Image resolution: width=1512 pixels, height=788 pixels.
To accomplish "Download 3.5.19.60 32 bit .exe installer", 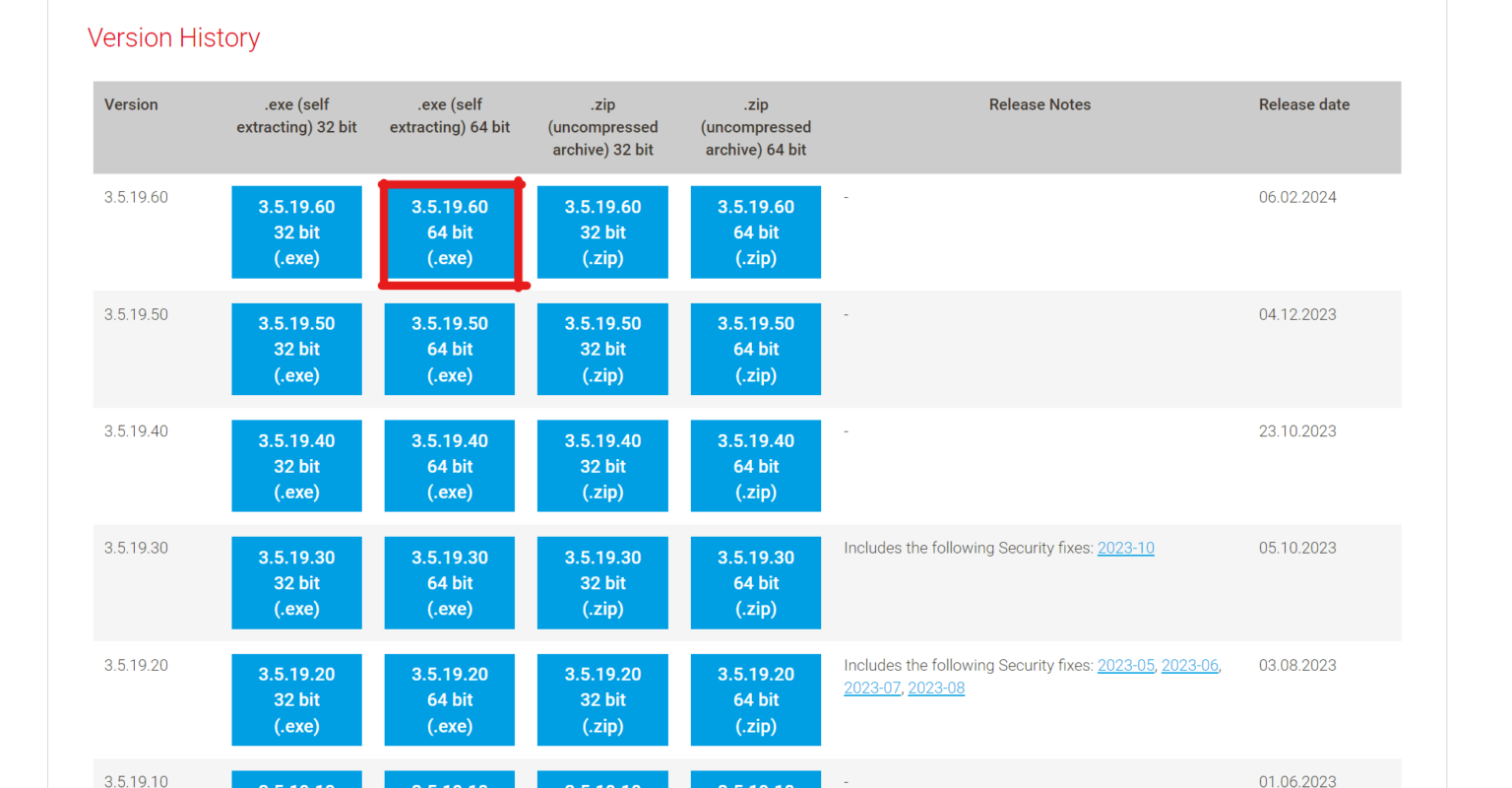I will 296,232.
